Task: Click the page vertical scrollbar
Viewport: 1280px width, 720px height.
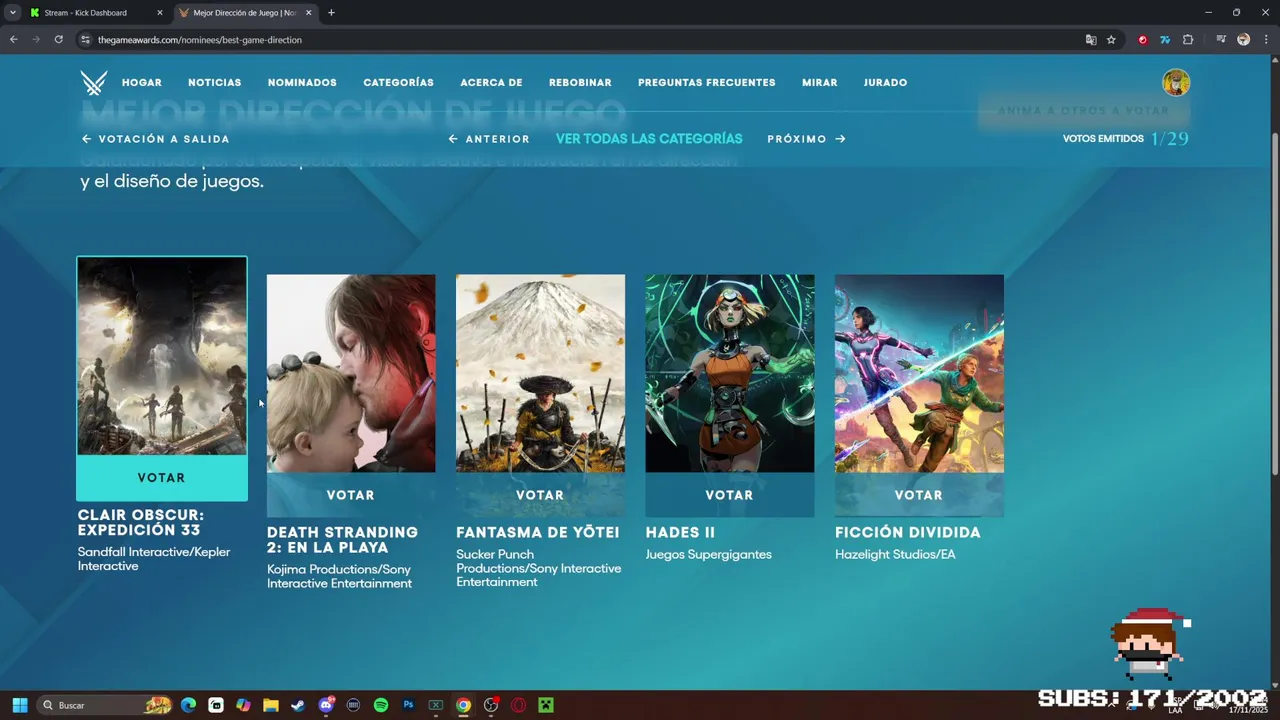Action: (x=1274, y=305)
